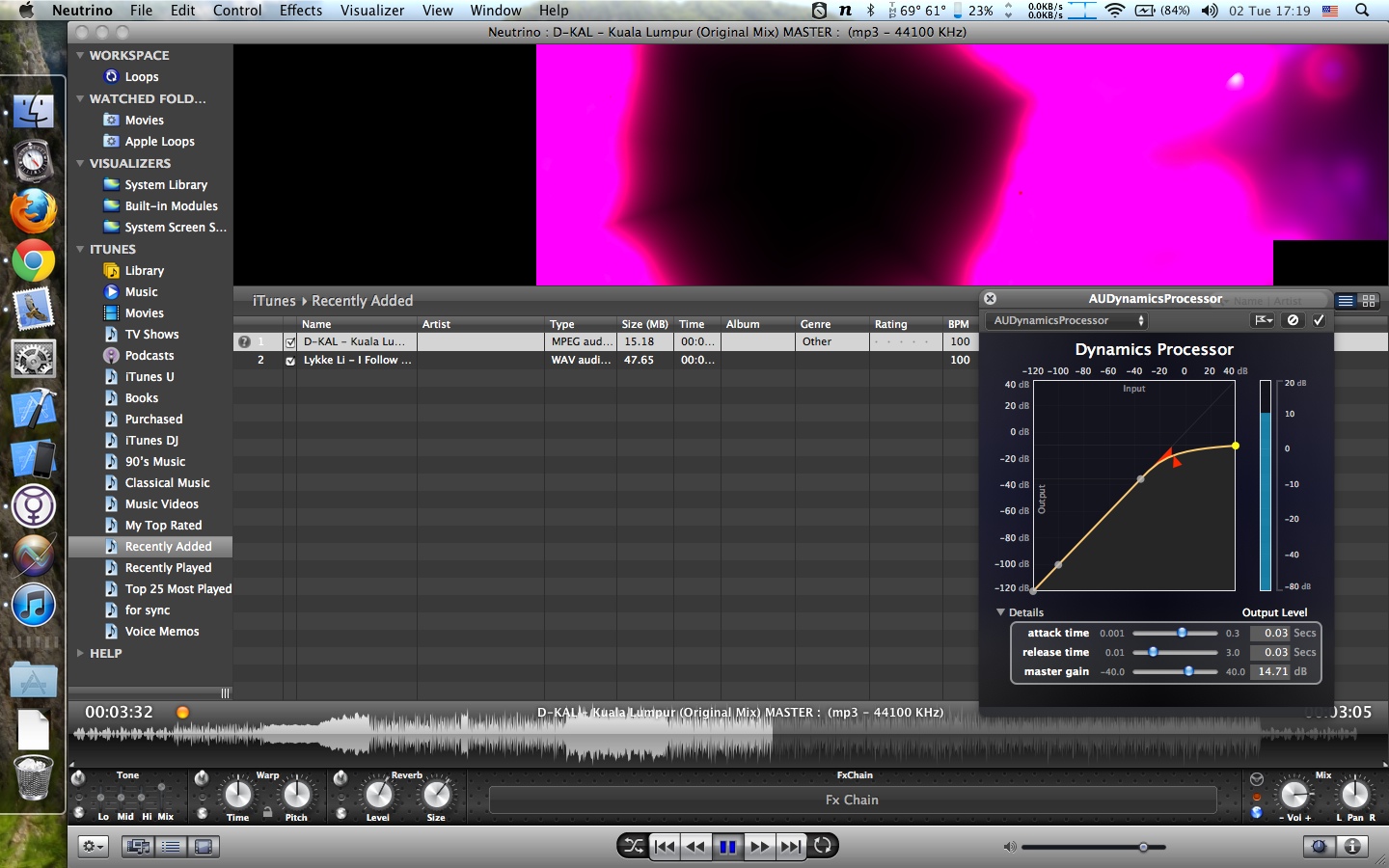The width and height of the screenshot is (1389, 868).
Task: Click the Mix Vol knob
Action: (1294, 795)
